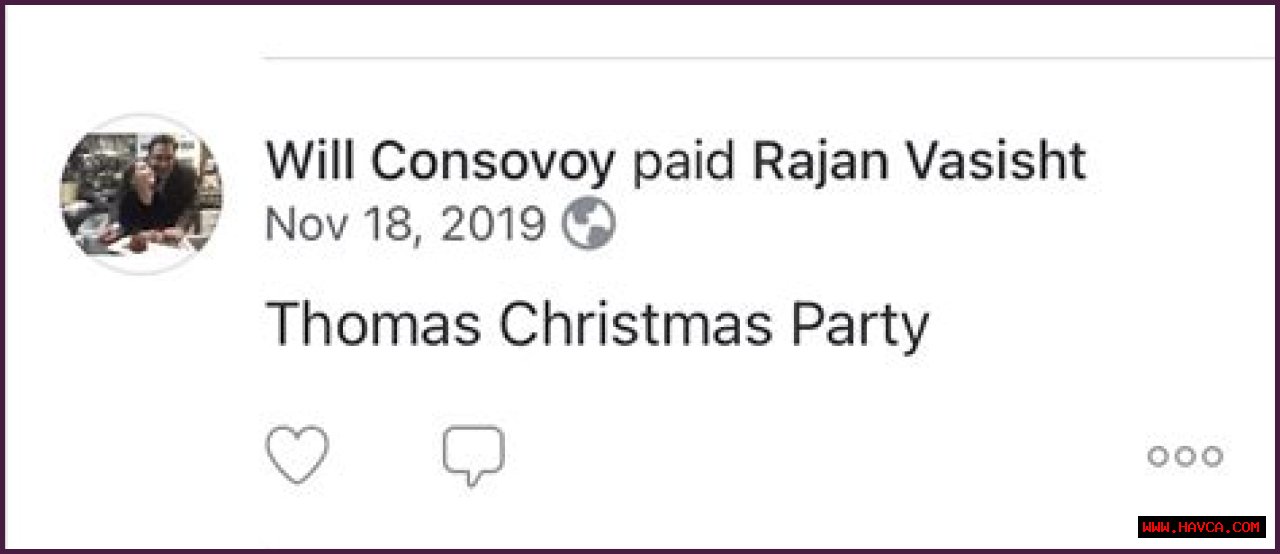This screenshot has height=554, width=1280.
Task: Open comments via the speech bubble icon
Action: pos(473,455)
